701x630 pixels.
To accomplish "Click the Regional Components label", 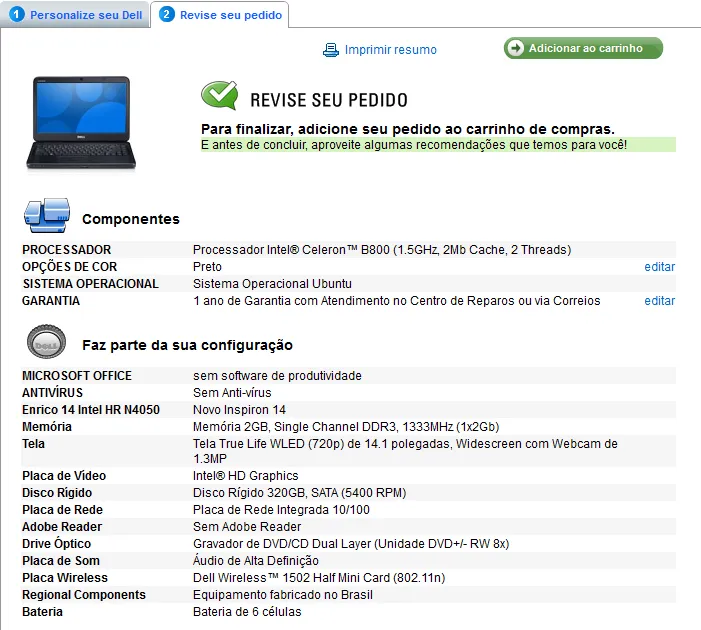I will click(84, 595).
